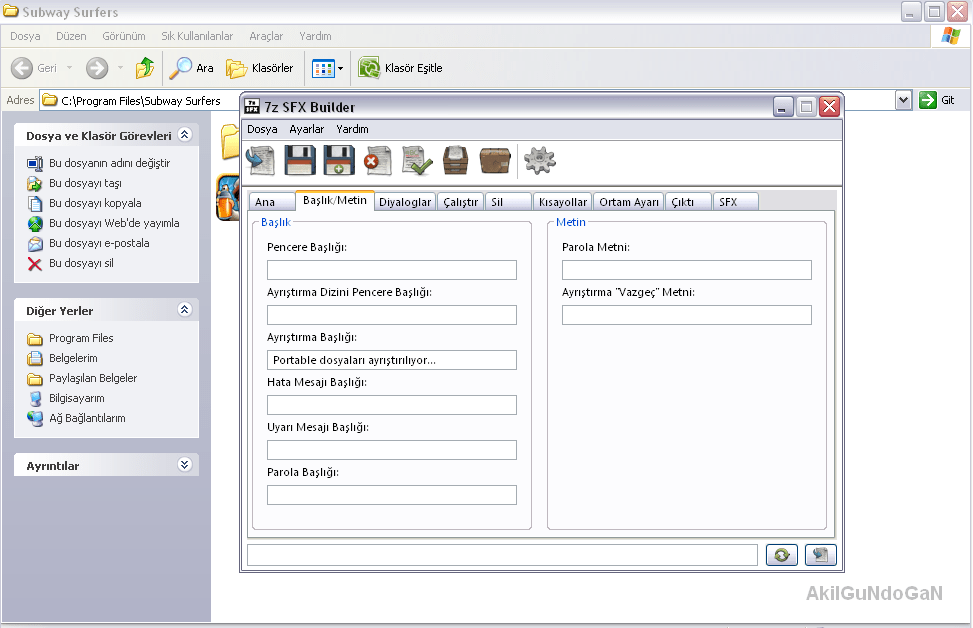Click the file drawer archive icon
The width and height of the screenshot is (973, 628).
(x=456, y=160)
